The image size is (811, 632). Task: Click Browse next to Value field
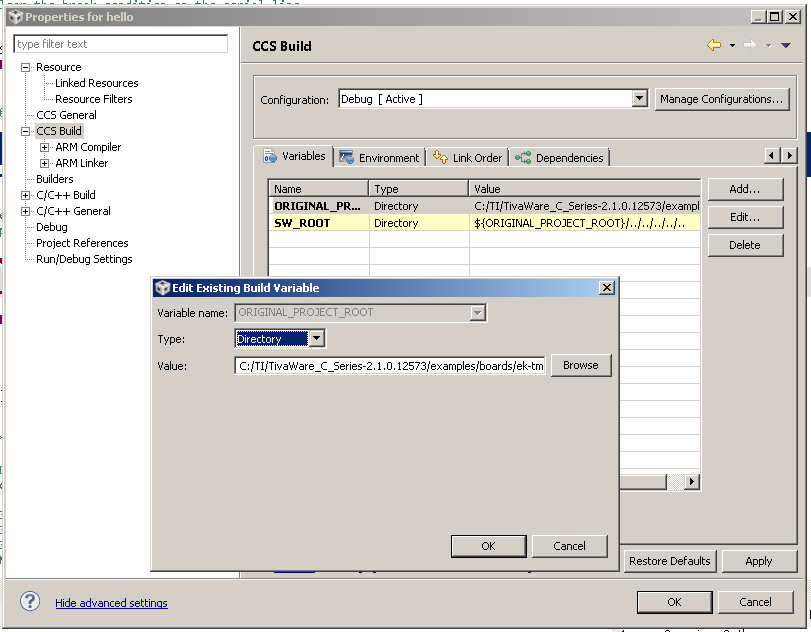[581, 365]
